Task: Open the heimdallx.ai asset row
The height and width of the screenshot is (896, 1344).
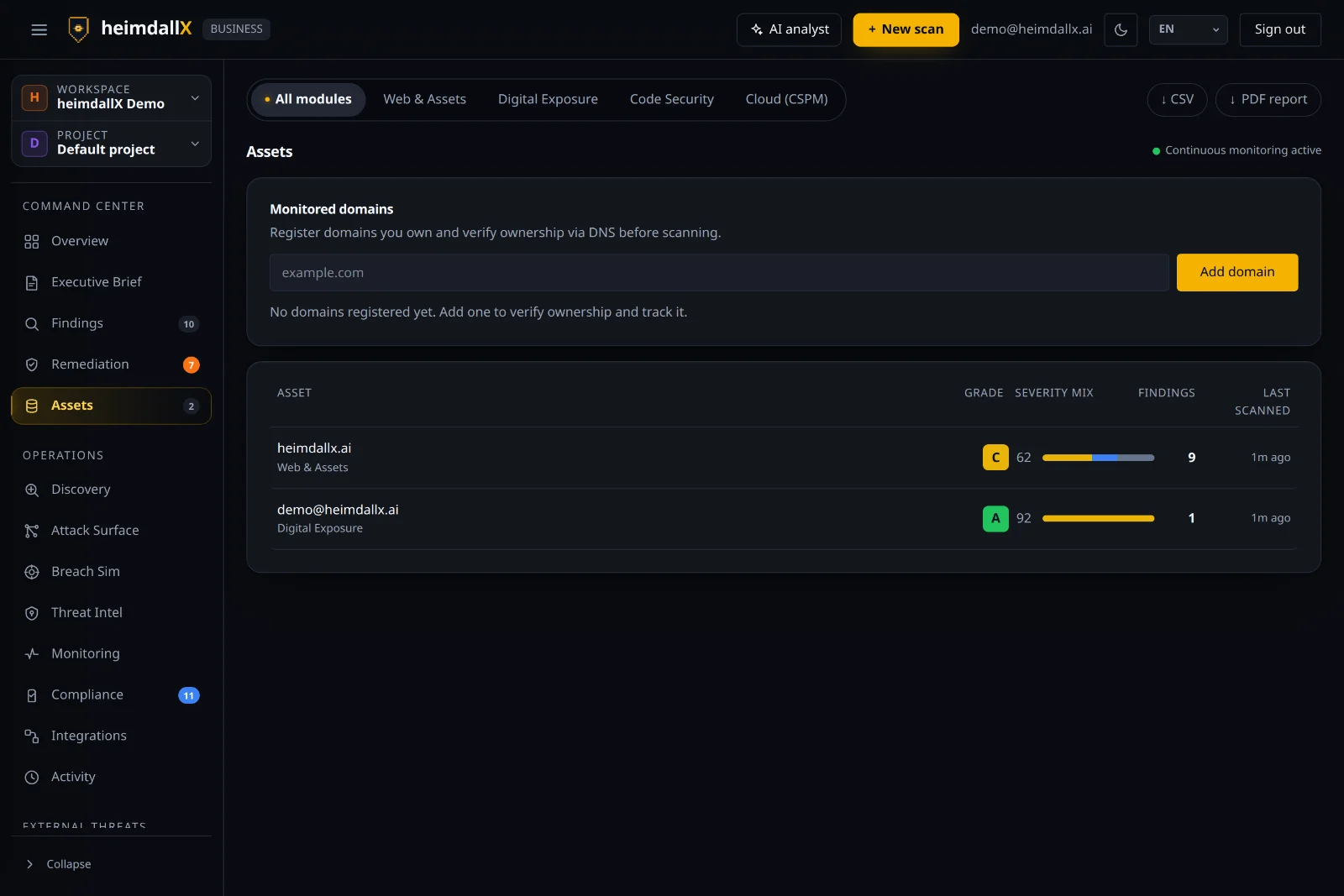Action: coord(783,458)
